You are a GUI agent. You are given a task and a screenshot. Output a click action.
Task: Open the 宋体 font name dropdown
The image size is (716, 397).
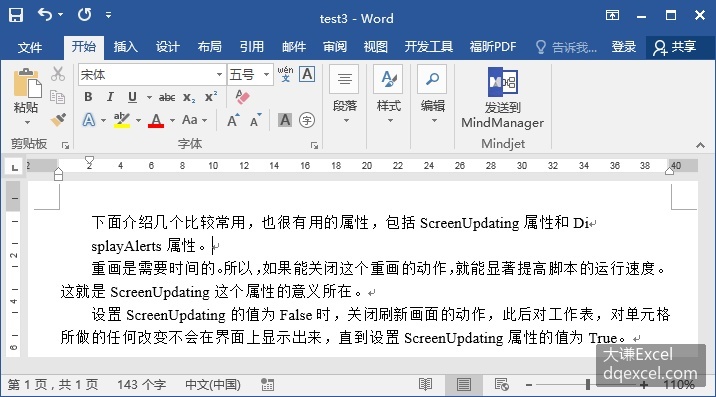click(x=219, y=74)
